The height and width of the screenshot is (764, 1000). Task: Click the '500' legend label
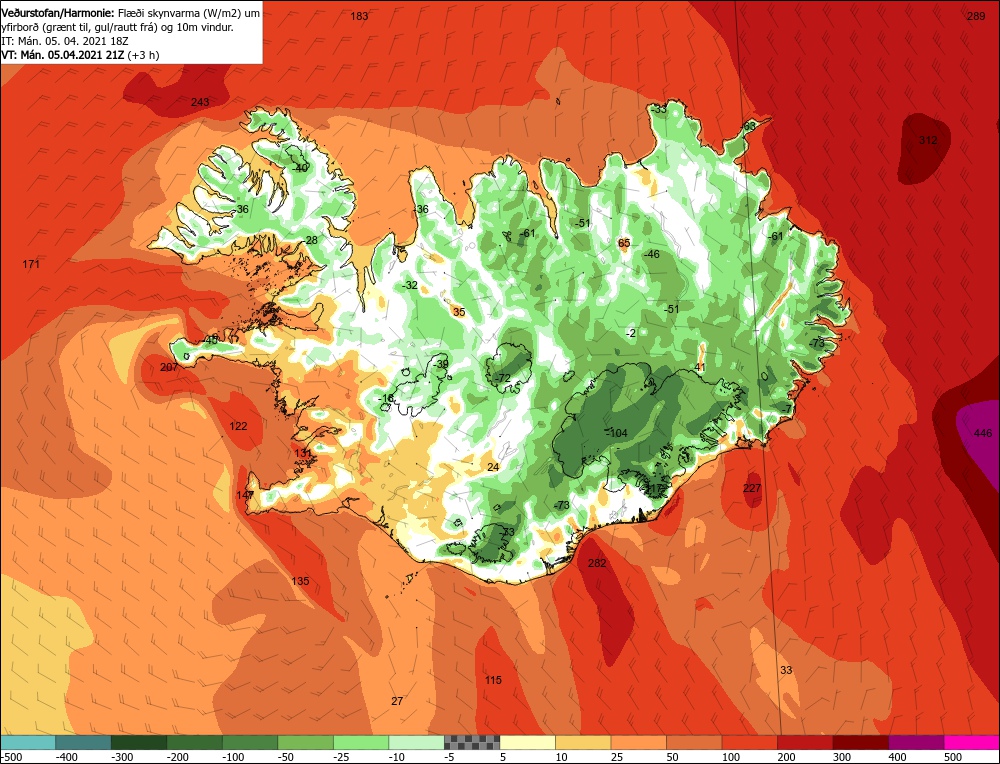(953, 757)
